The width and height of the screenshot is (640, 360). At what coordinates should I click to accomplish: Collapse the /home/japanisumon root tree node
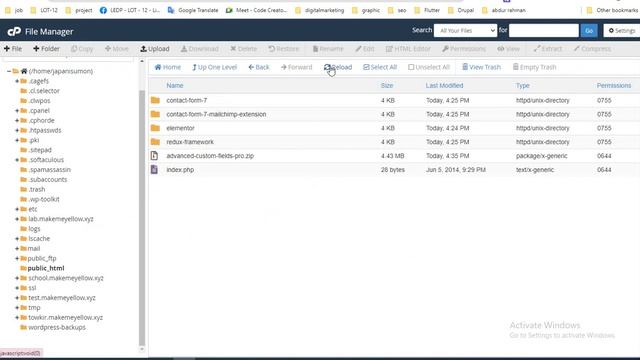[9, 71]
